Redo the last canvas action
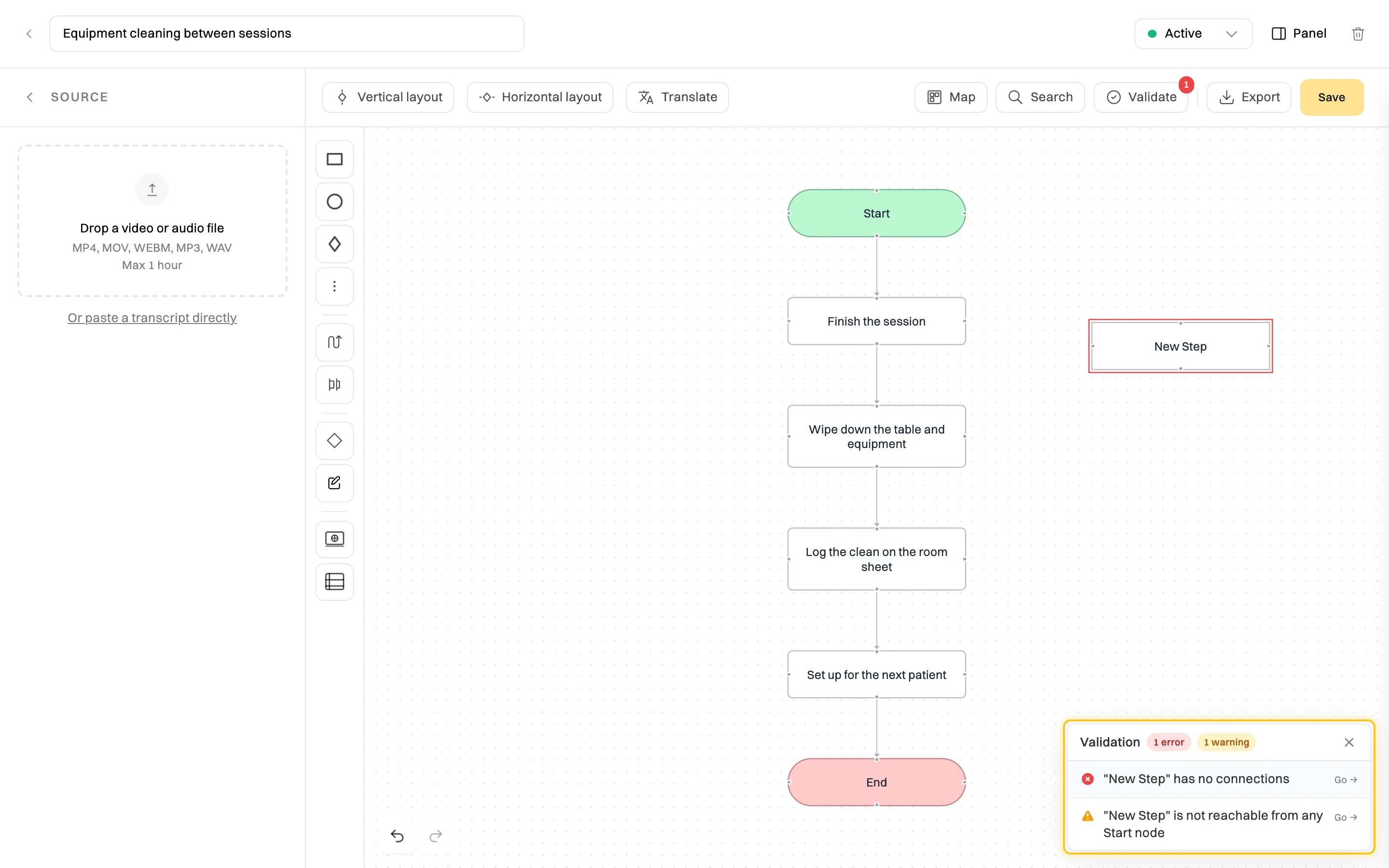This screenshot has height=868, width=1389. (x=436, y=836)
